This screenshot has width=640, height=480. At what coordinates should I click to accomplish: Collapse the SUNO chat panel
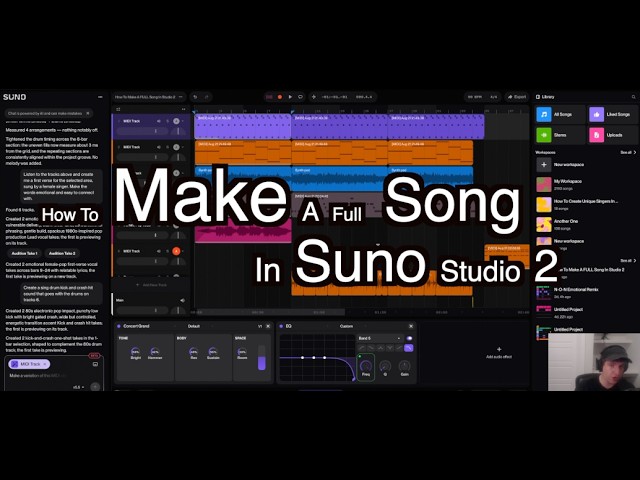click(x=100, y=97)
